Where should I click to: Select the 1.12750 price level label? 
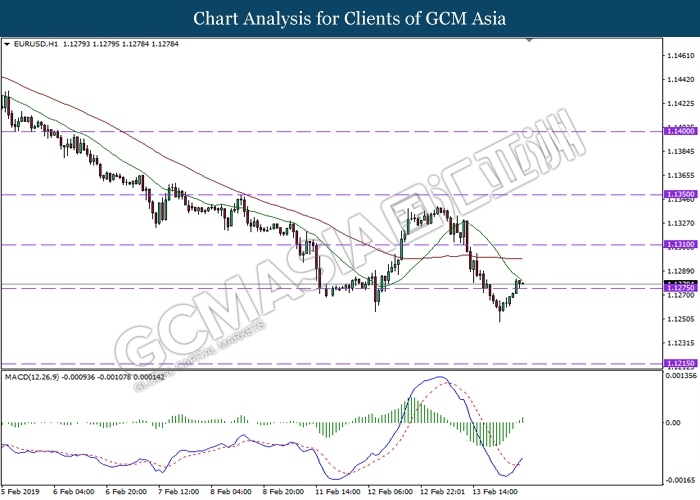(x=681, y=288)
